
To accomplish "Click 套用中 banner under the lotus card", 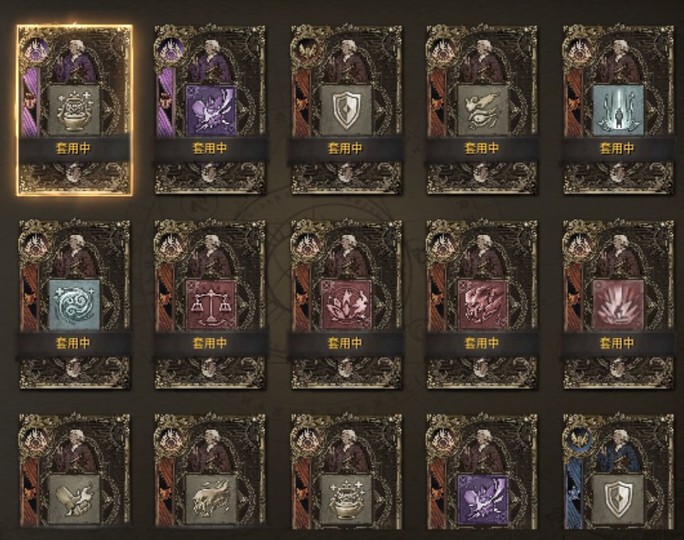I will pyautogui.click(x=345, y=343).
